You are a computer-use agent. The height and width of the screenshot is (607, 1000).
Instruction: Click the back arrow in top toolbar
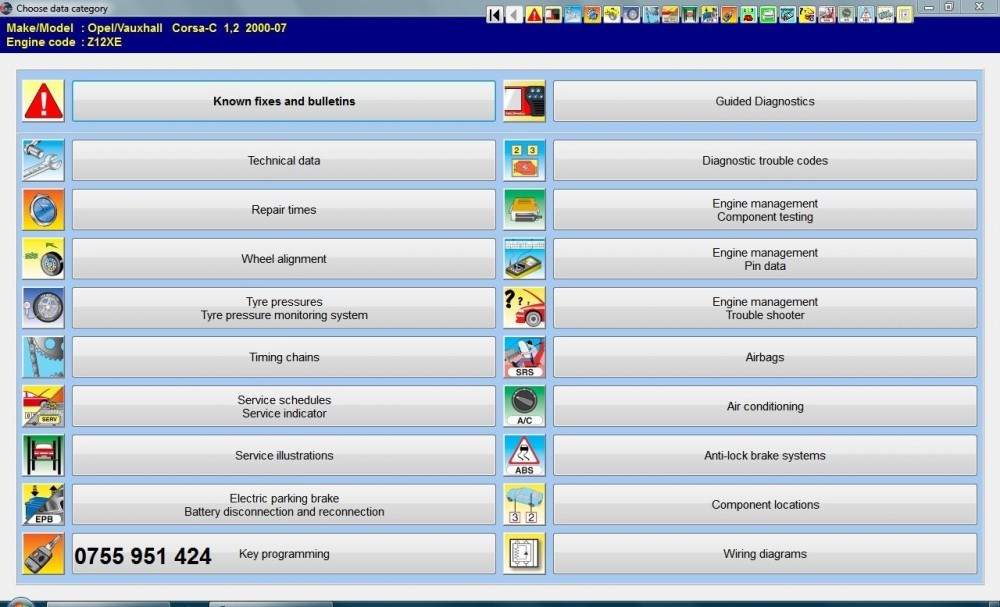click(514, 15)
